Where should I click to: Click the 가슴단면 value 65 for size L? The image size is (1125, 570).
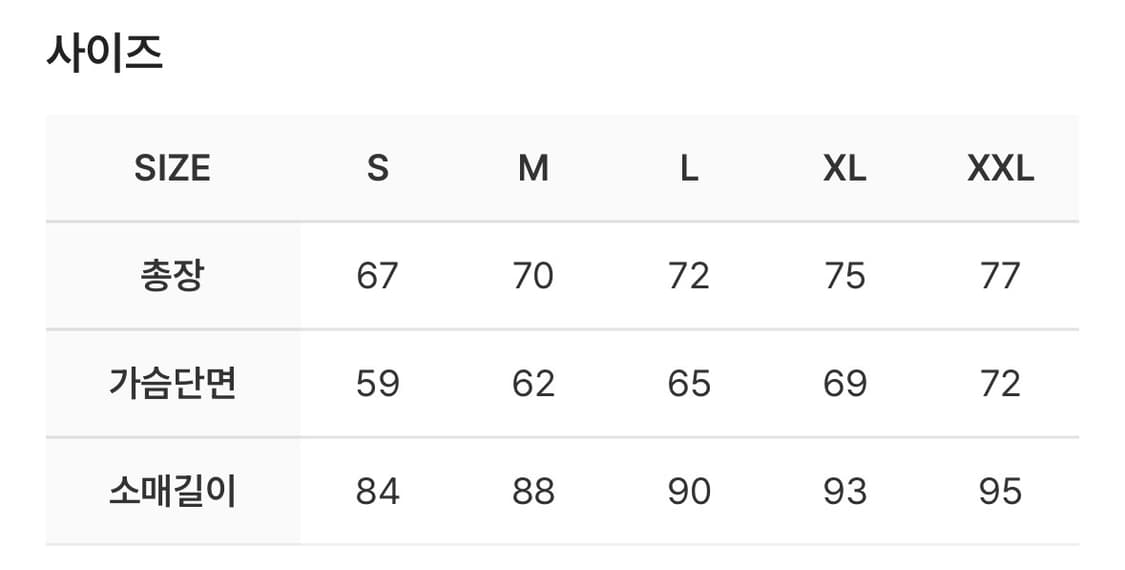pos(689,384)
